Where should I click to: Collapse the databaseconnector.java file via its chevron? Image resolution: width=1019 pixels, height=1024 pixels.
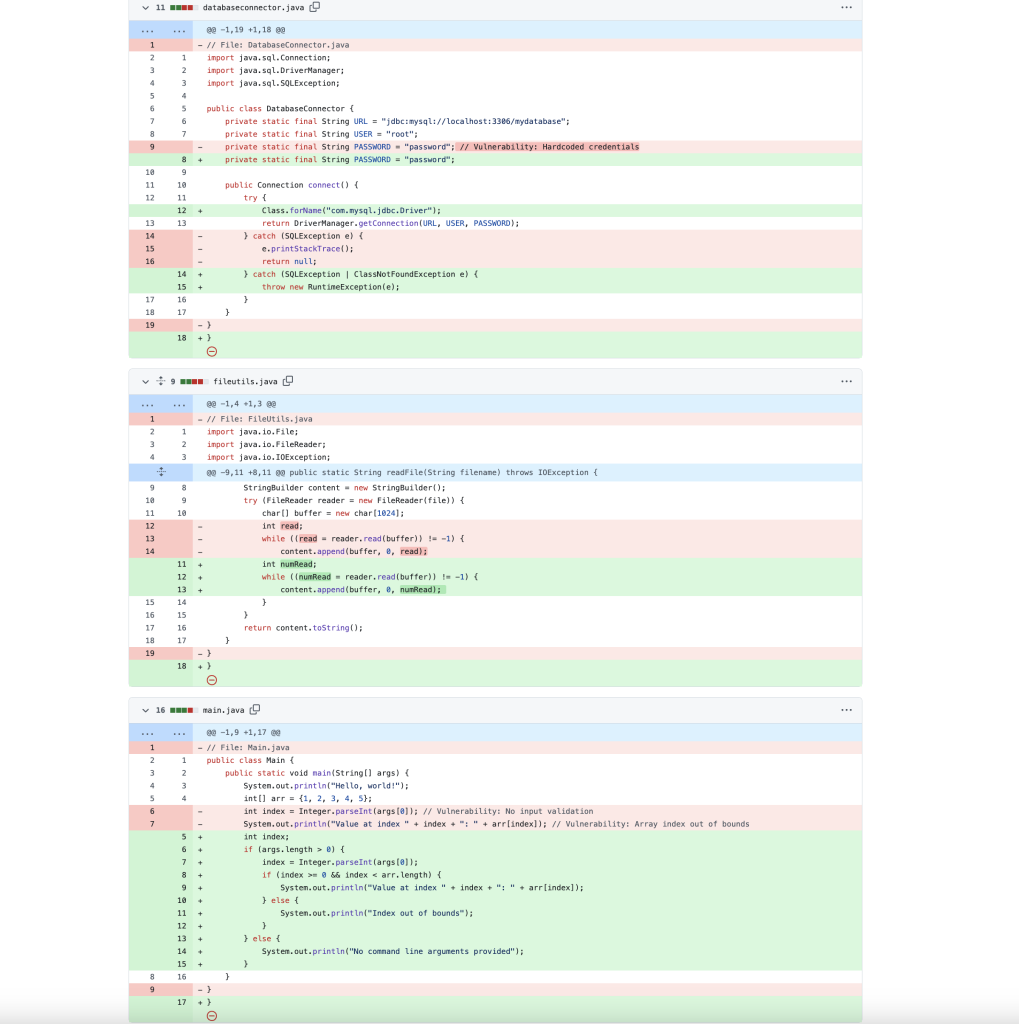coord(145,8)
